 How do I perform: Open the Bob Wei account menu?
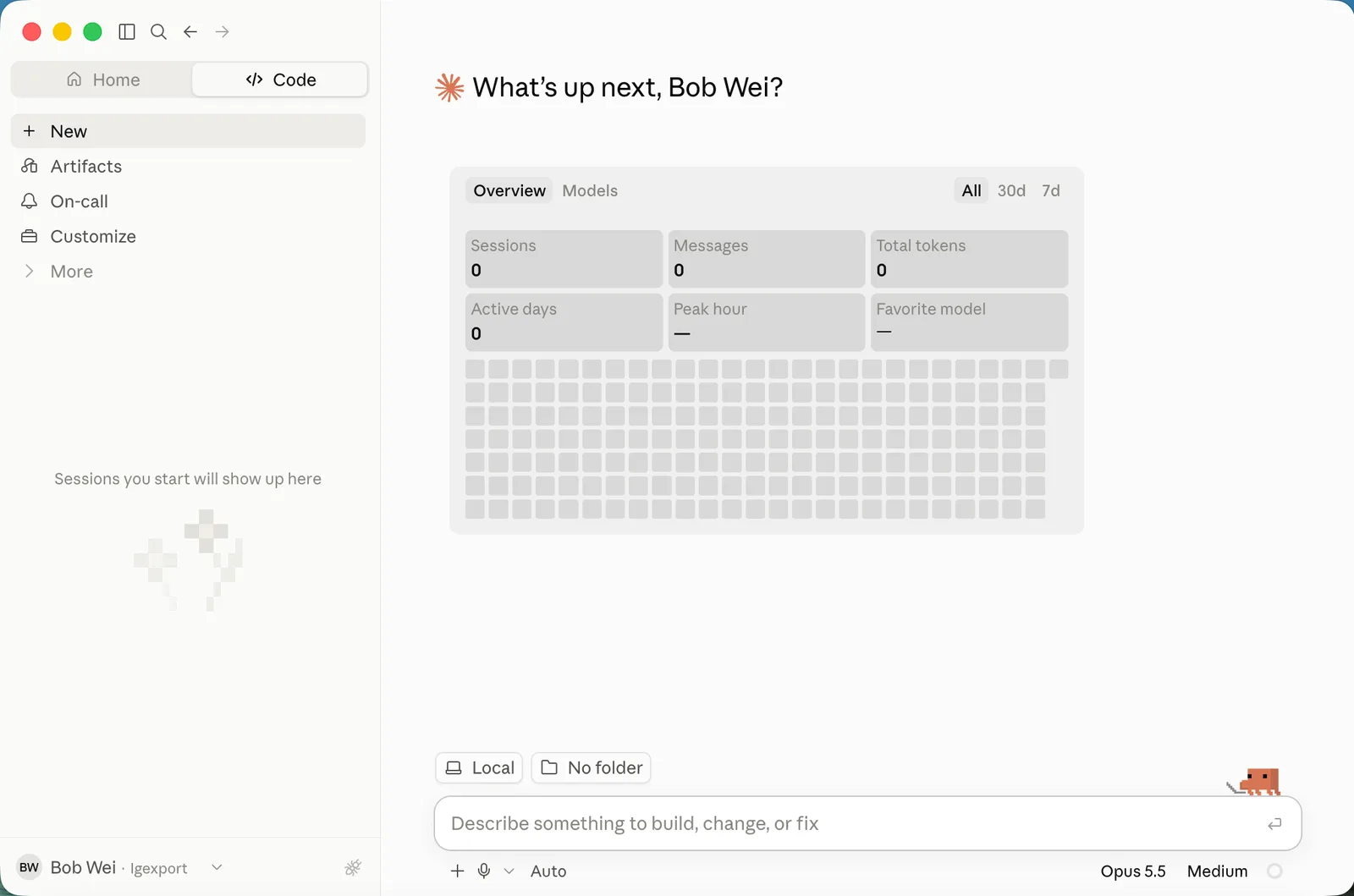pyautogui.click(x=120, y=867)
